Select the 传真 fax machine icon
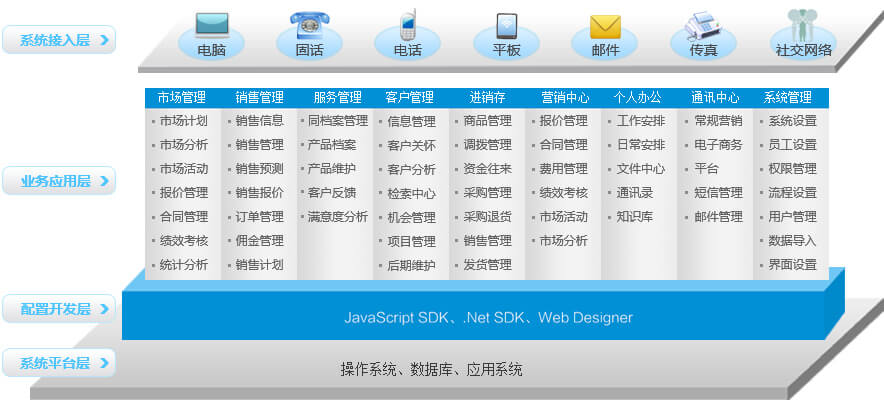 [x=703, y=25]
